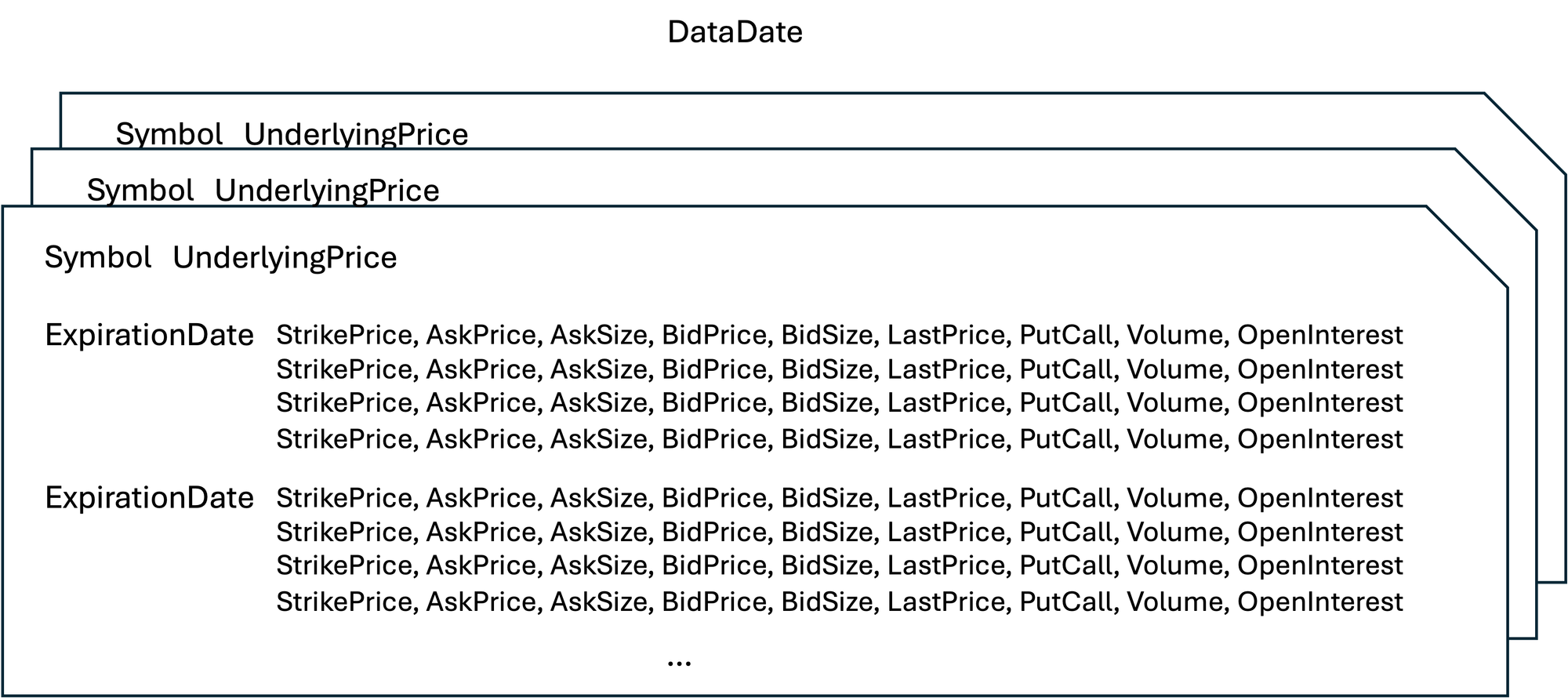Click OpenInterest in the bottommost data row
This screenshot has width=1568, height=698.
[x=1320, y=602]
